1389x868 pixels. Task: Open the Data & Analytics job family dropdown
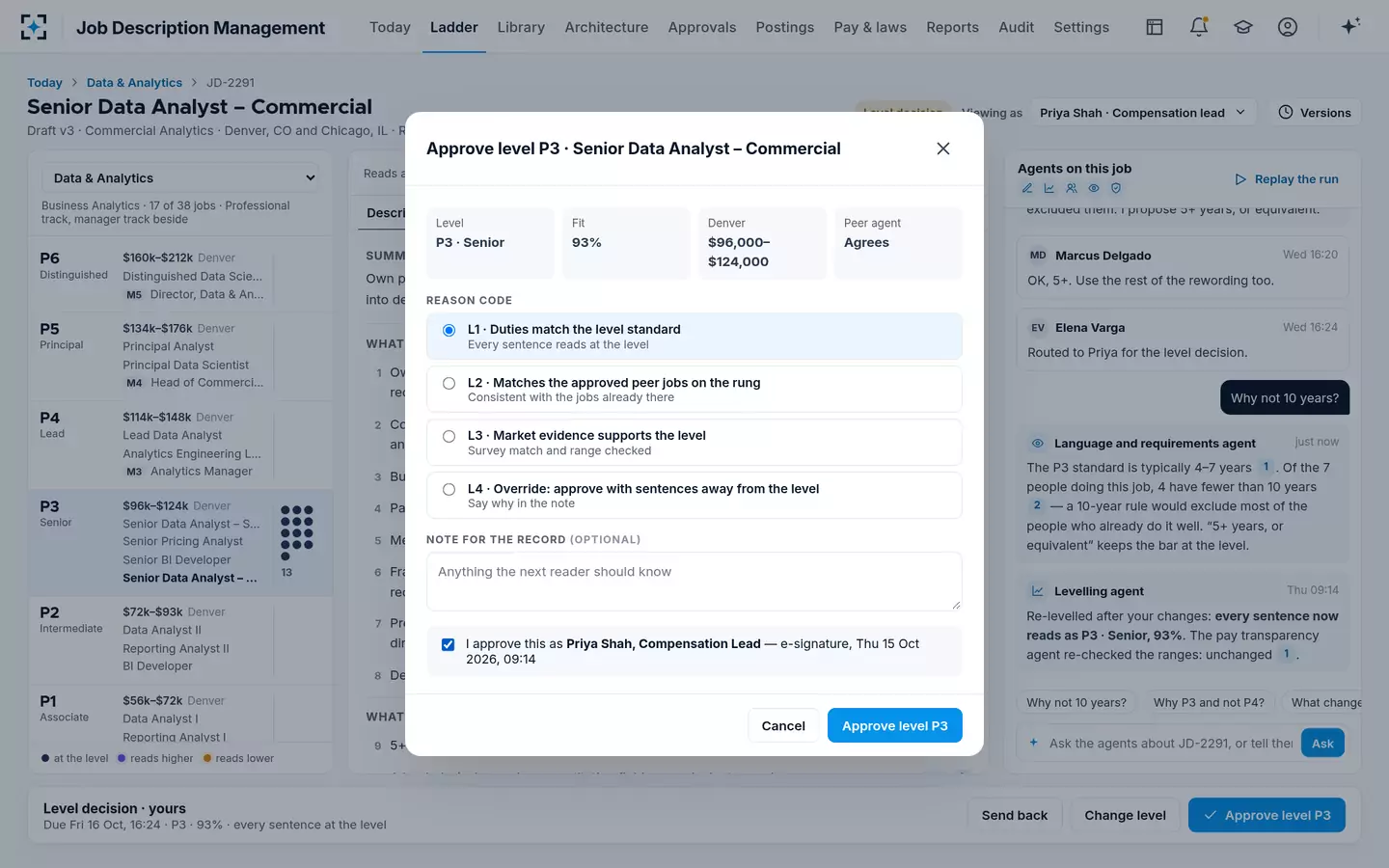[180, 178]
